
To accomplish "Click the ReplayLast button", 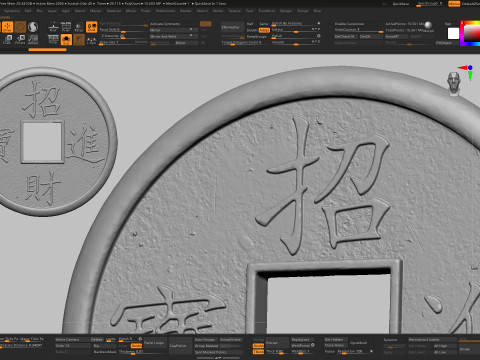I will (x=303, y=340).
